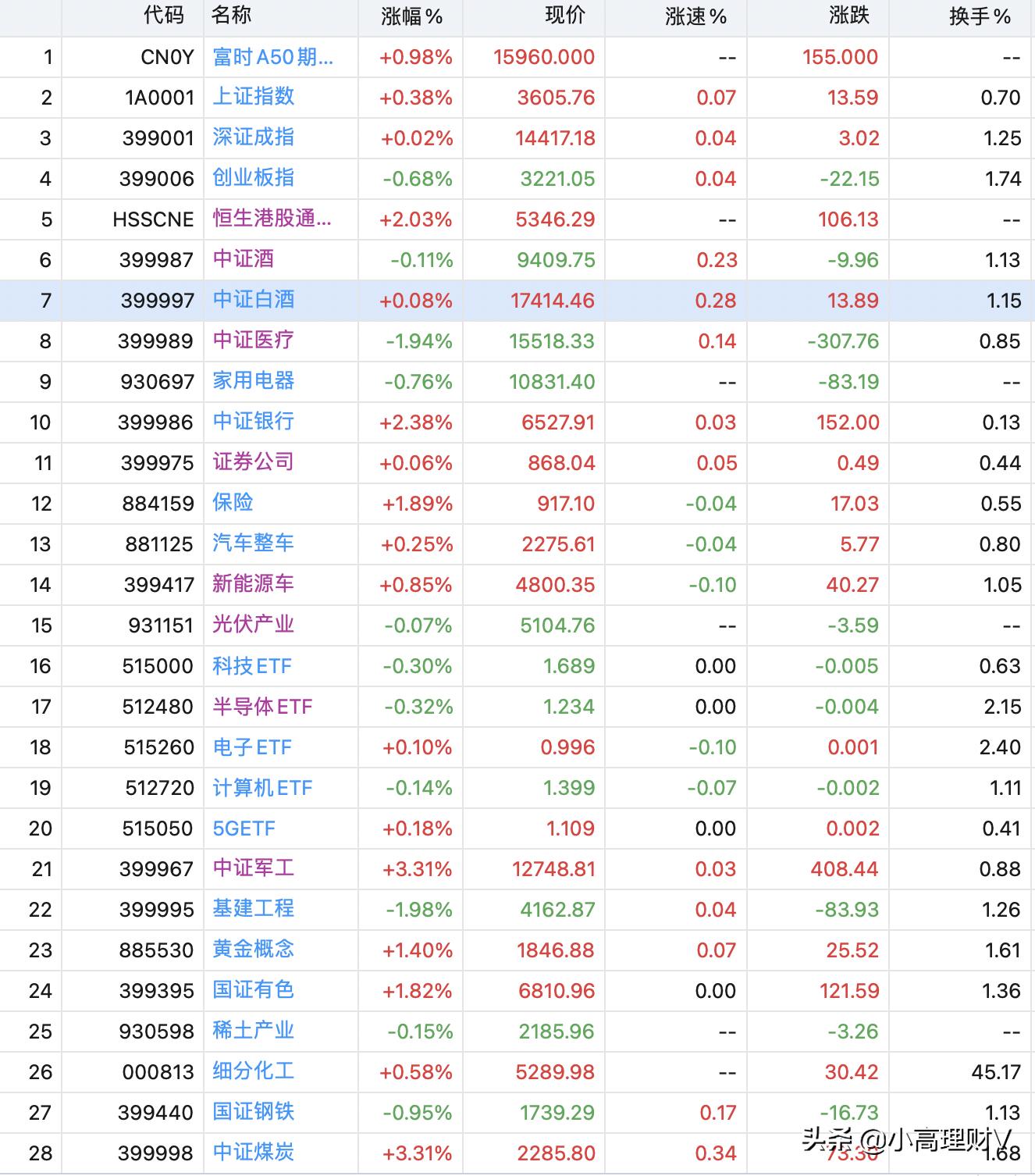Click percentage -1.98% in 基建工程 row
1035x1176 pixels.
point(419,910)
